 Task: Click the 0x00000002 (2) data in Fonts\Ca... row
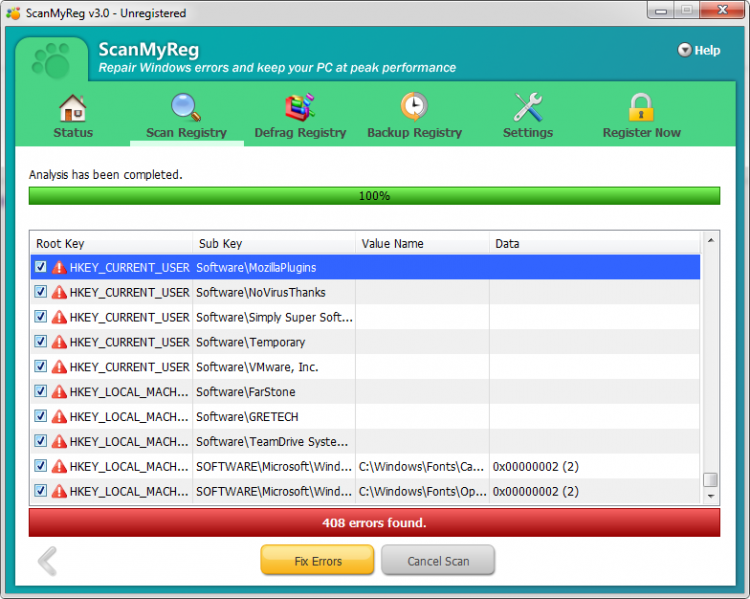click(x=536, y=466)
